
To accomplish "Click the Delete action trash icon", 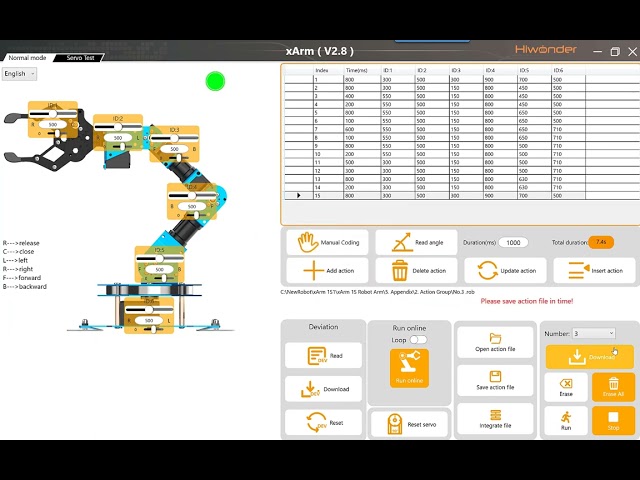I will pyautogui.click(x=400, y=270).
